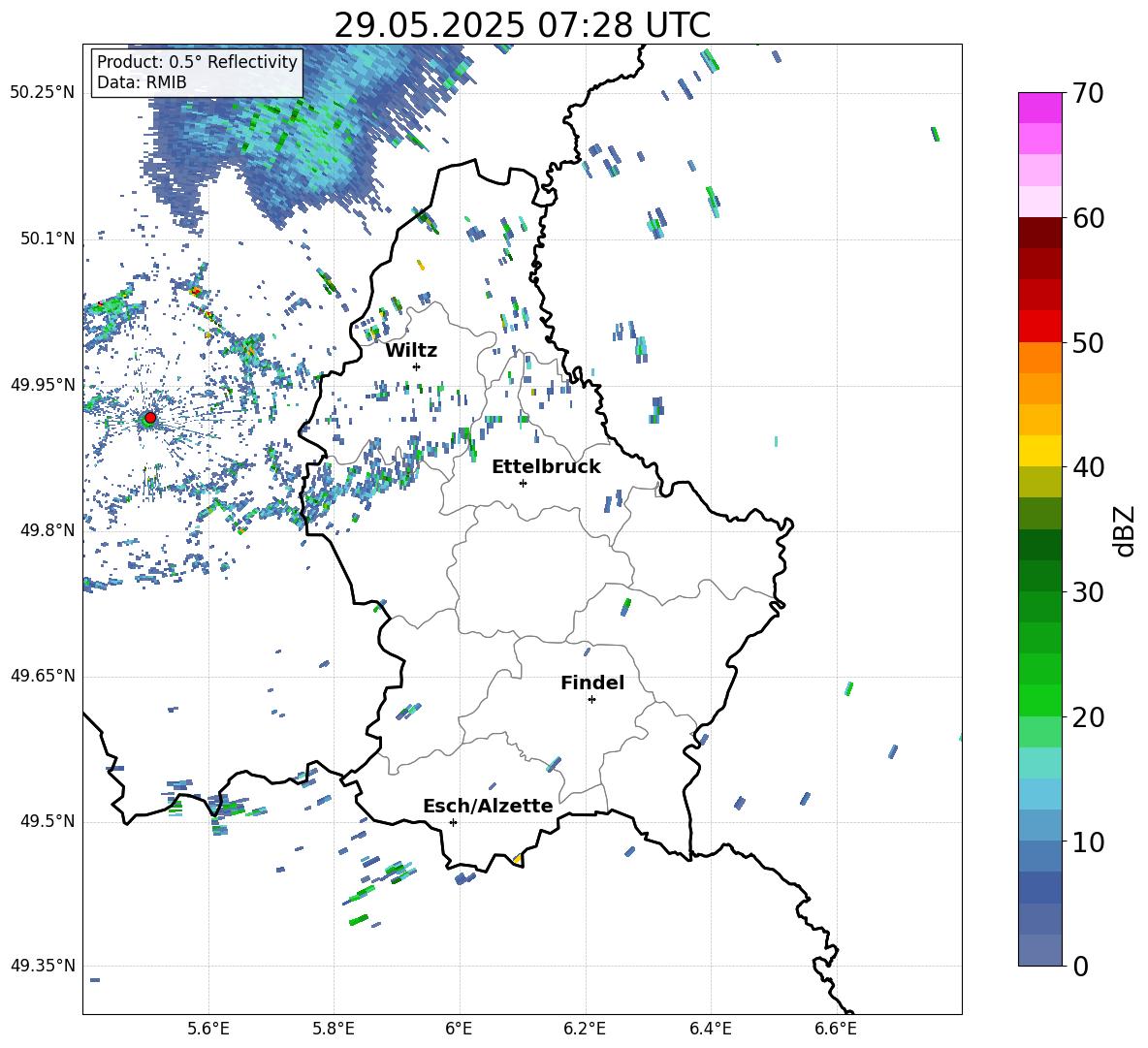1148x1048 pixels.
Task: Click the dBZ colorbar label
Action: [1123, 530]
